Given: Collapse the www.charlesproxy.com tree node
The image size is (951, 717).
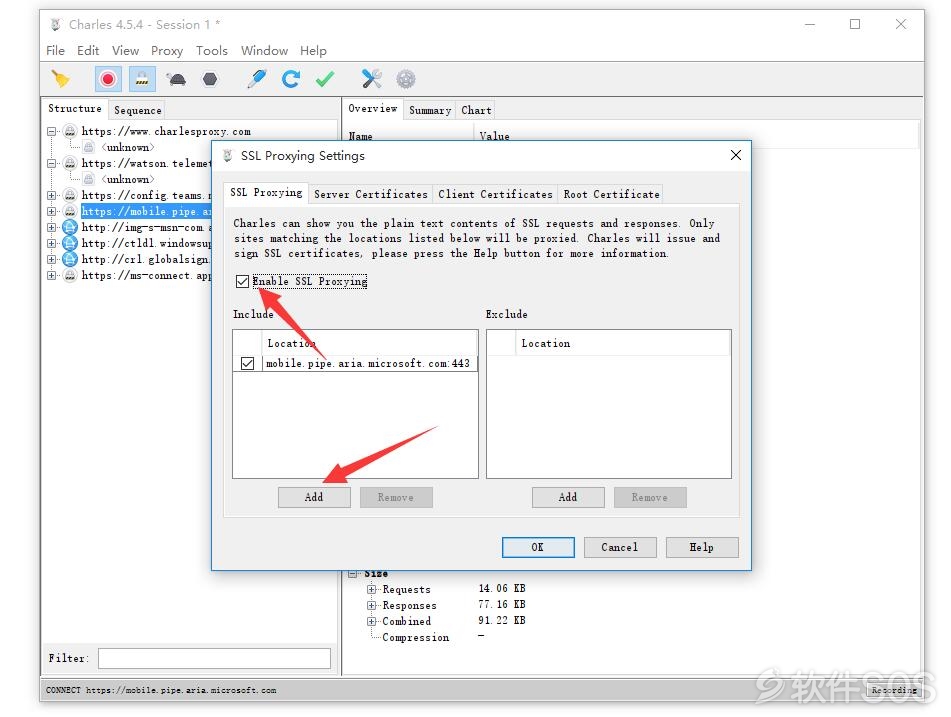Looking at the screenshot, I should [x=52, y=131].
